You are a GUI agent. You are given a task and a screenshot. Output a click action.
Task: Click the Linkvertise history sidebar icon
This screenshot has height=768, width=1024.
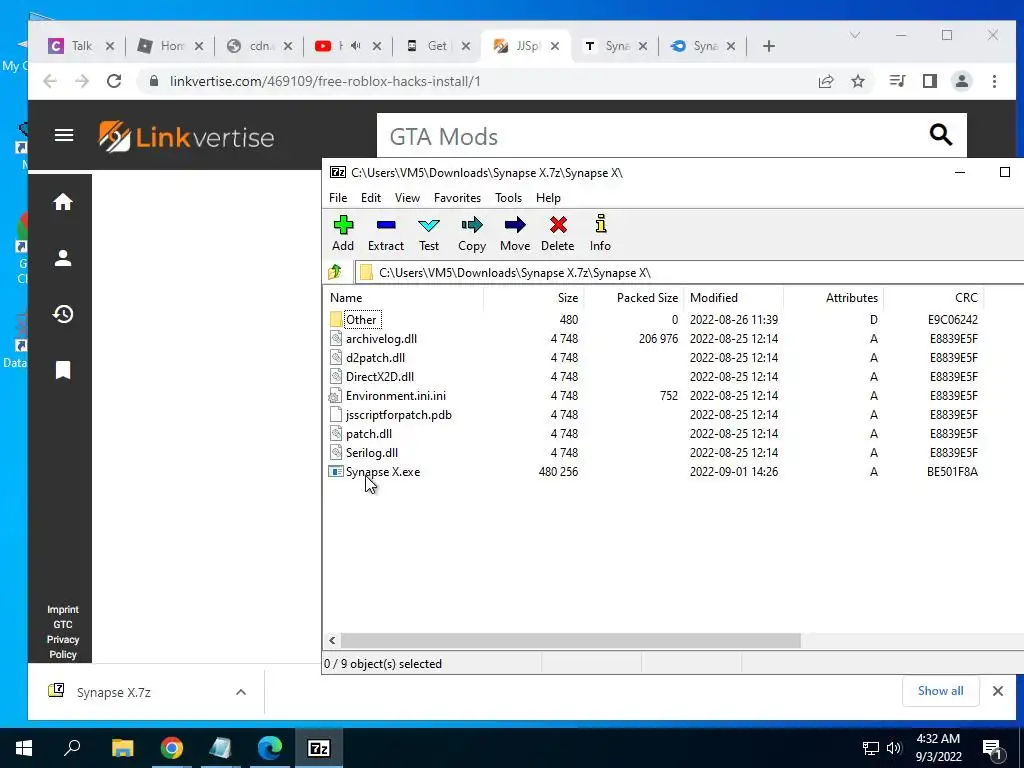tap(63, 314)
